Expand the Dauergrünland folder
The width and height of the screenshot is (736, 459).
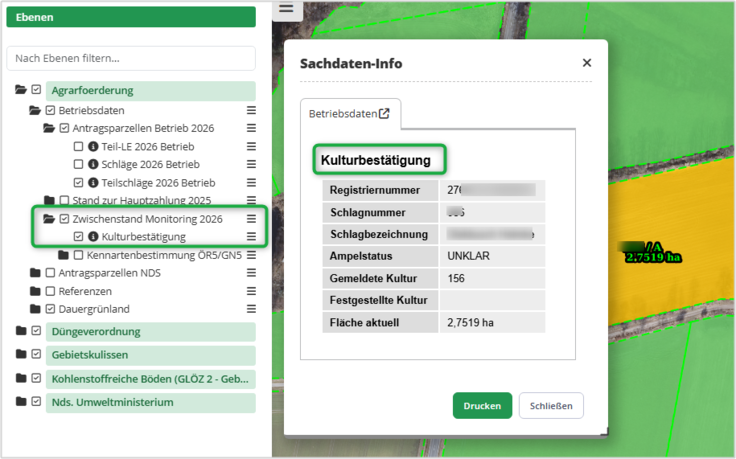click(35, 309)
